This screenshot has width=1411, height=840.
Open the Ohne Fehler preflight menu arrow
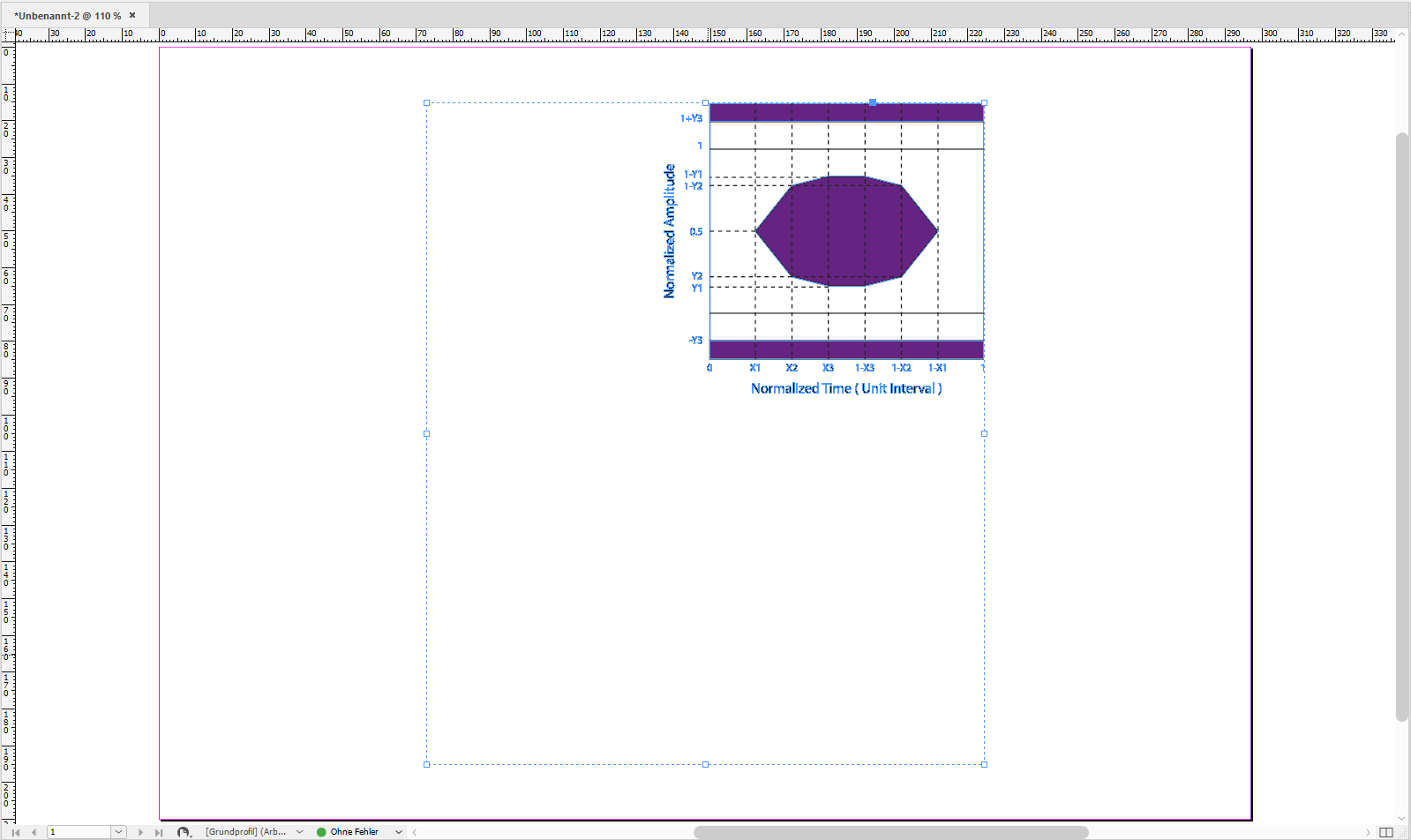click(399, 832)
